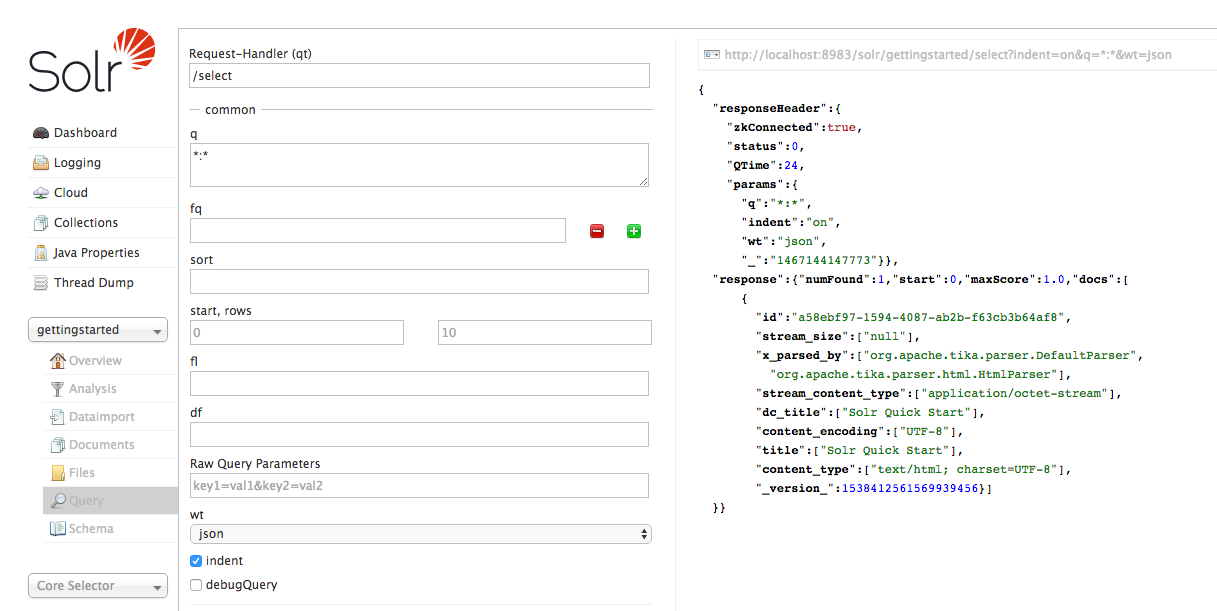1217x611 pixels.
Task: Uncheck the indent checkbox
Action: [x=196, y=561]
